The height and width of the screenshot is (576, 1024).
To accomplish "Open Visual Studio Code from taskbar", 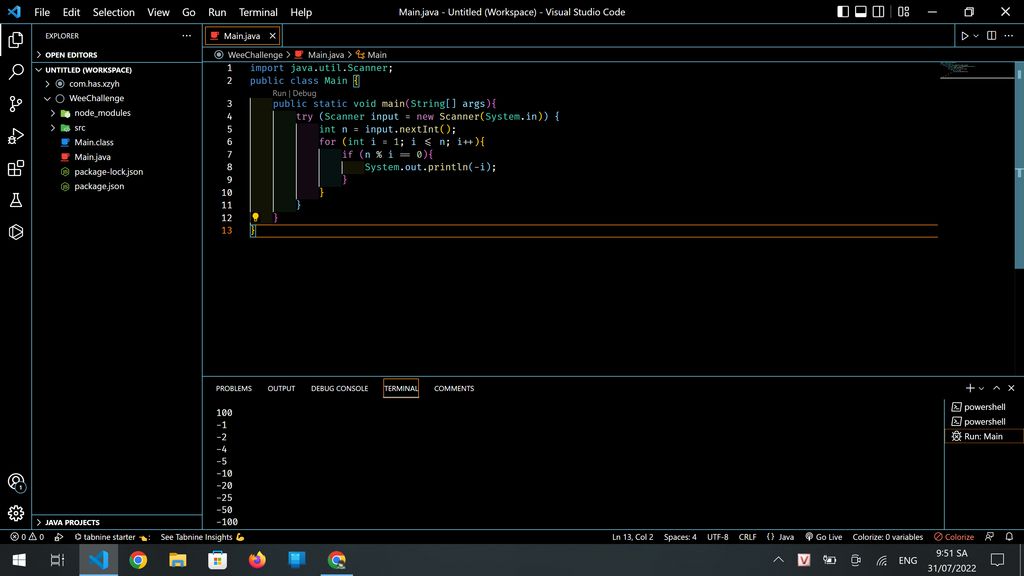I will coord(99,560).
